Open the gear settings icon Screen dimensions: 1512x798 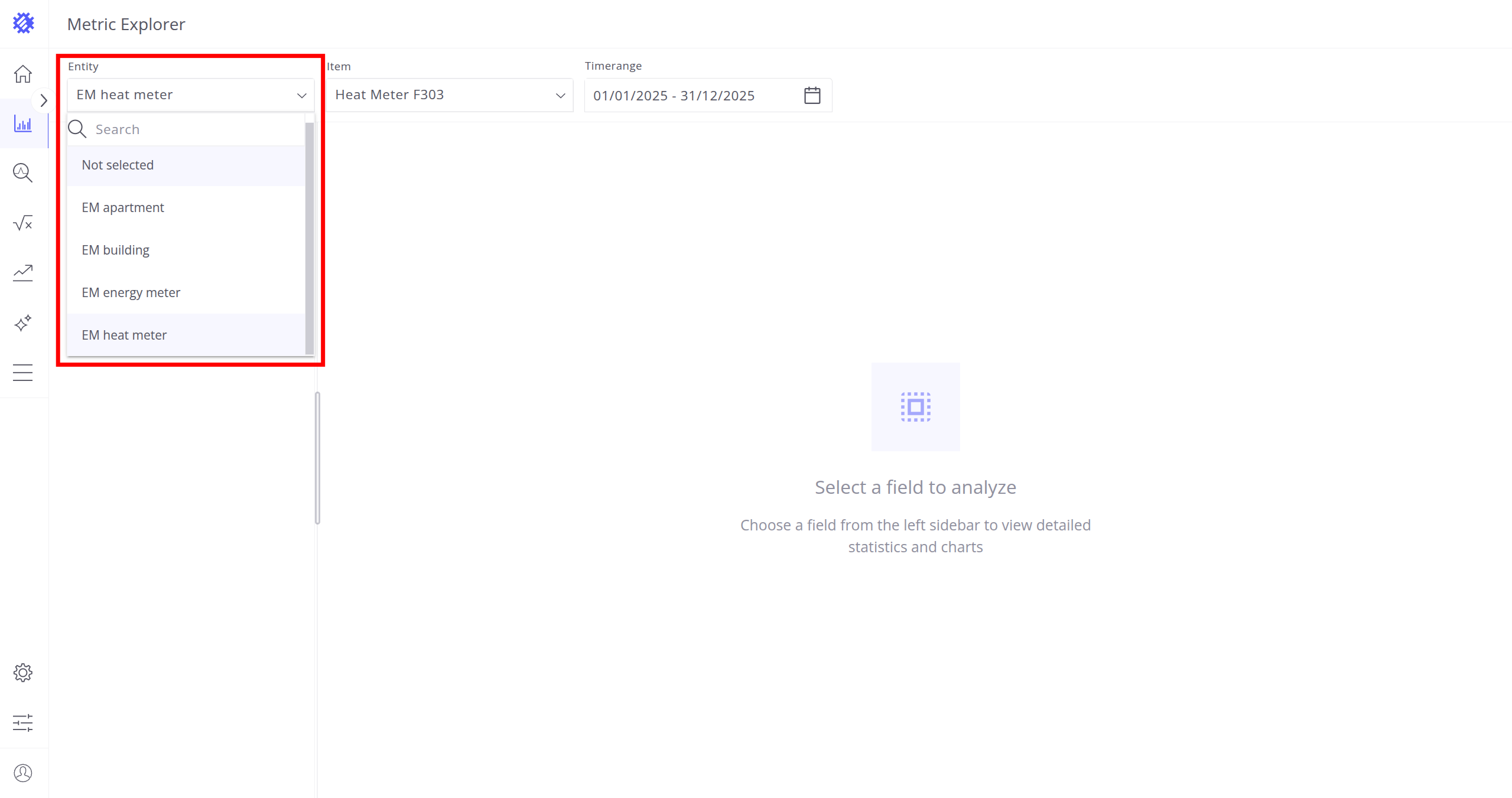tap(23, 673)
